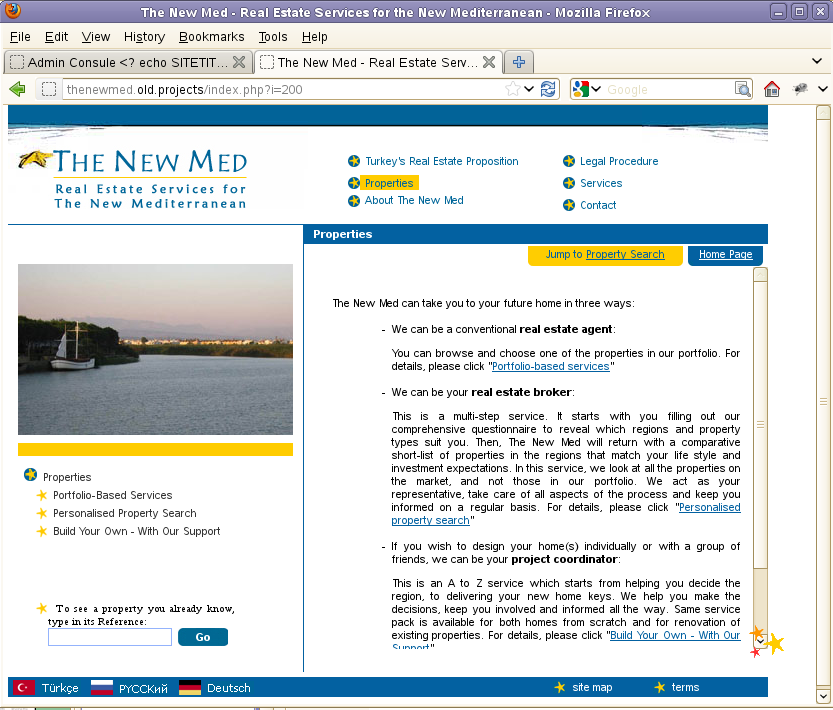The height and width of the screenshot is (710, 833).
Task: Open the History menu
Action: 144,37
